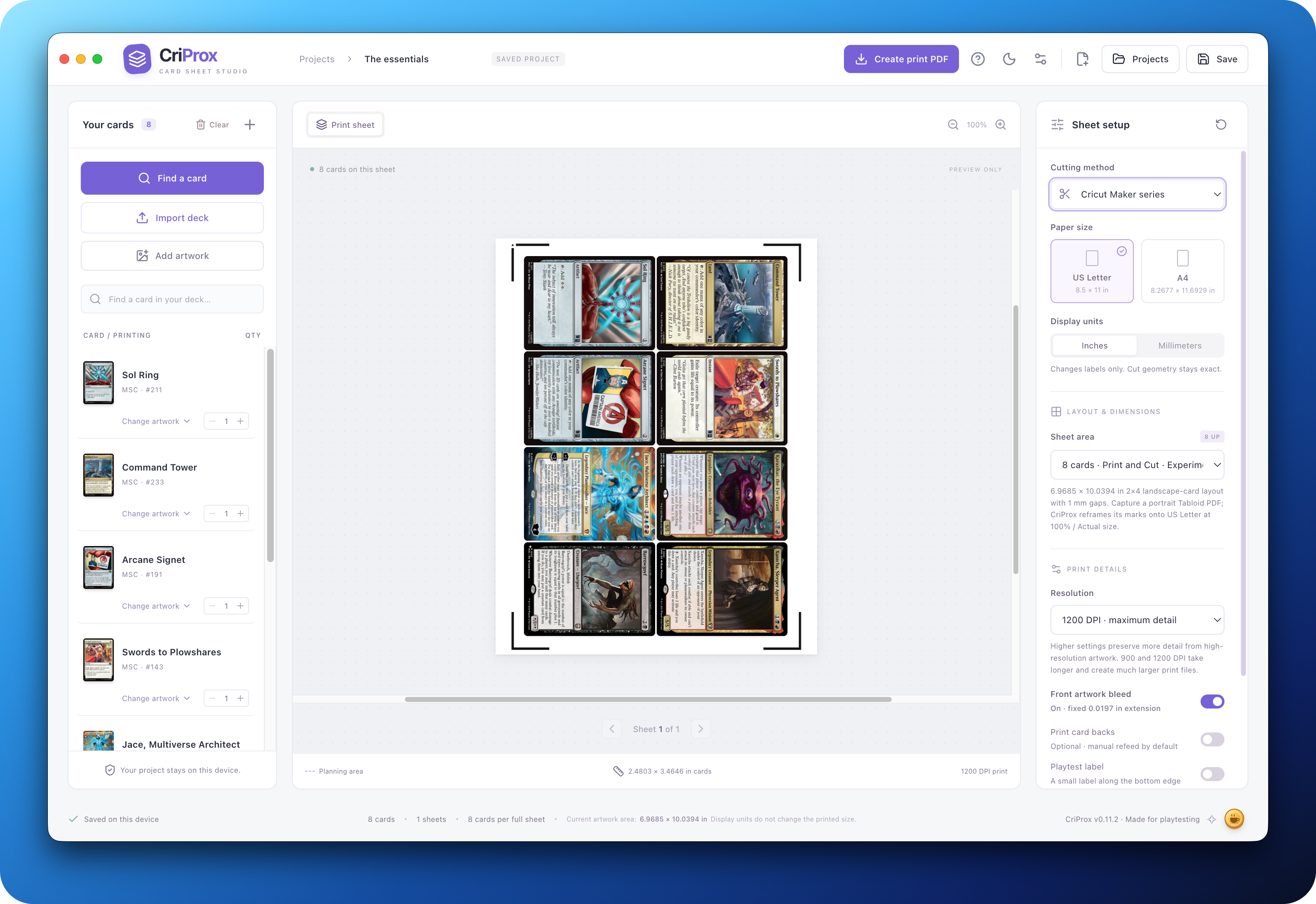The height and width of the screenshot is (904, 1316).
Task: Click the SAVED PROJECT badge
Action: pyautogui.click(x=528, y=59)
